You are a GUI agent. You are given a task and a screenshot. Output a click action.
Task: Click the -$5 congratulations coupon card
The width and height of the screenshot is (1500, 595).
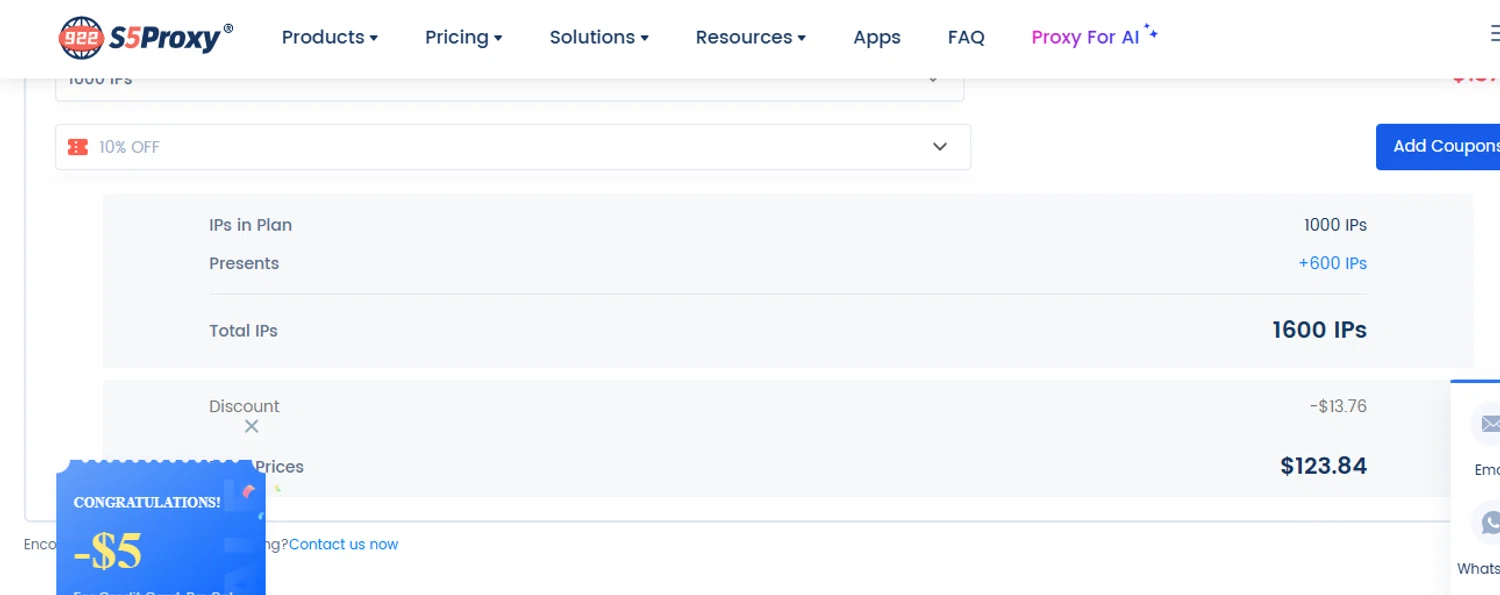[161, 528]
